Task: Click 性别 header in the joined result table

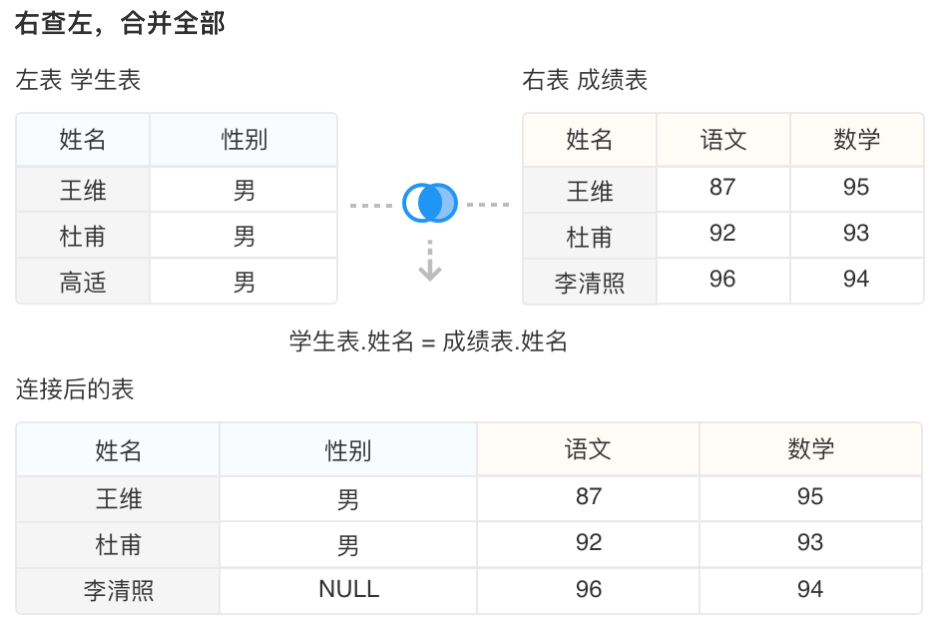Action: tap(348, 450)
